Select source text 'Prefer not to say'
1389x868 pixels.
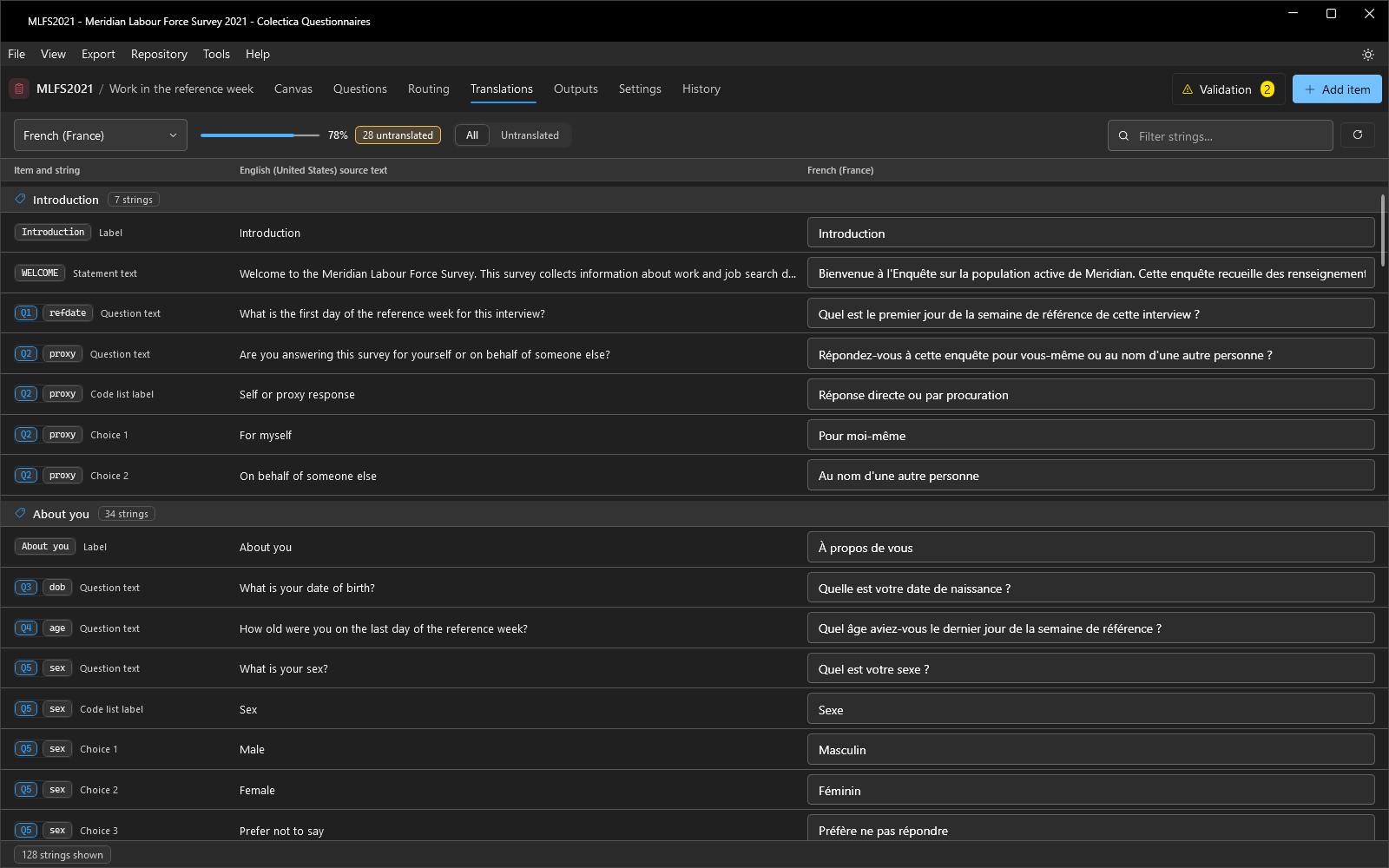281,831
